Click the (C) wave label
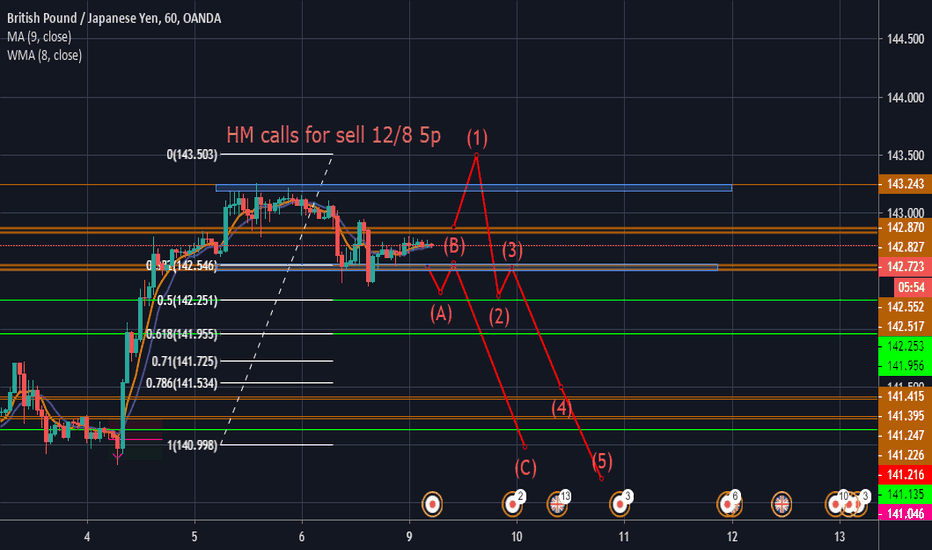932x550 pixels. [525, 467]
